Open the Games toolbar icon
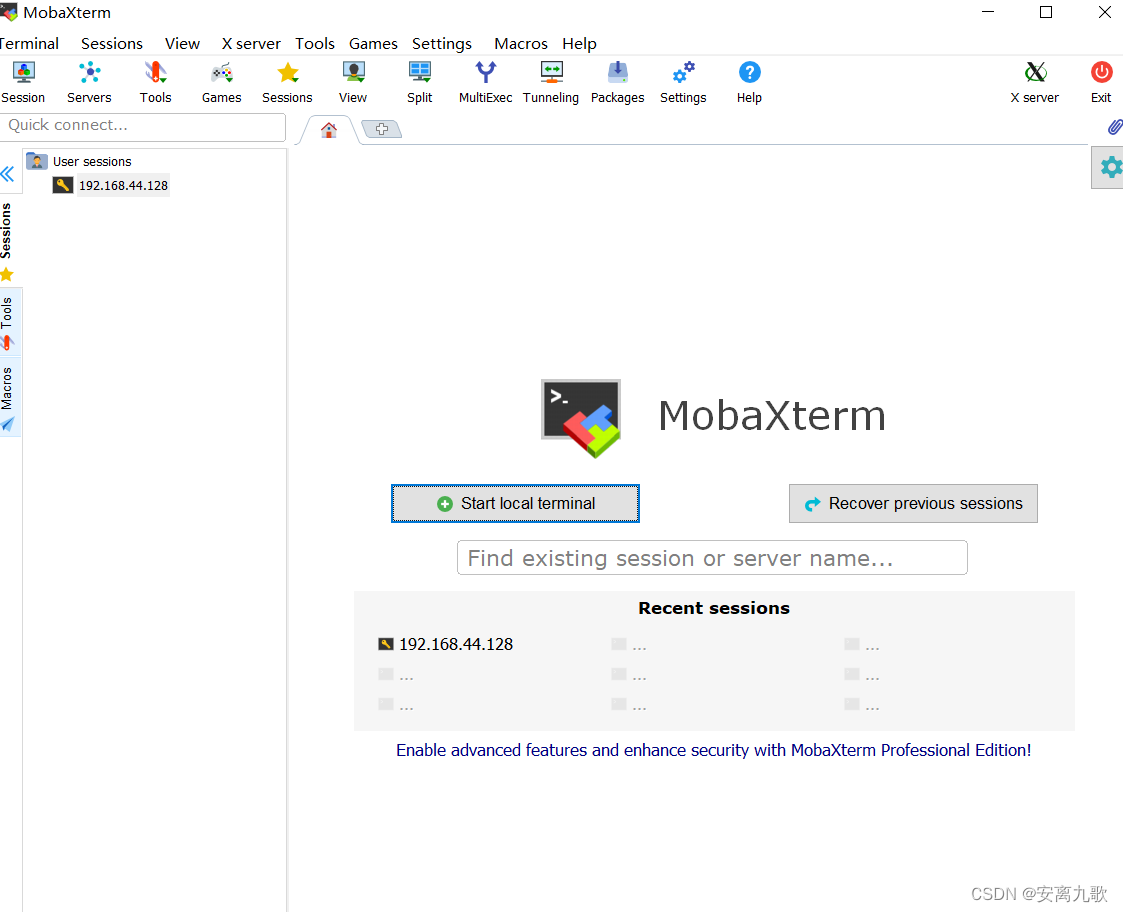1123x912 pixels. pyautogui.click(x=221, y=82)
